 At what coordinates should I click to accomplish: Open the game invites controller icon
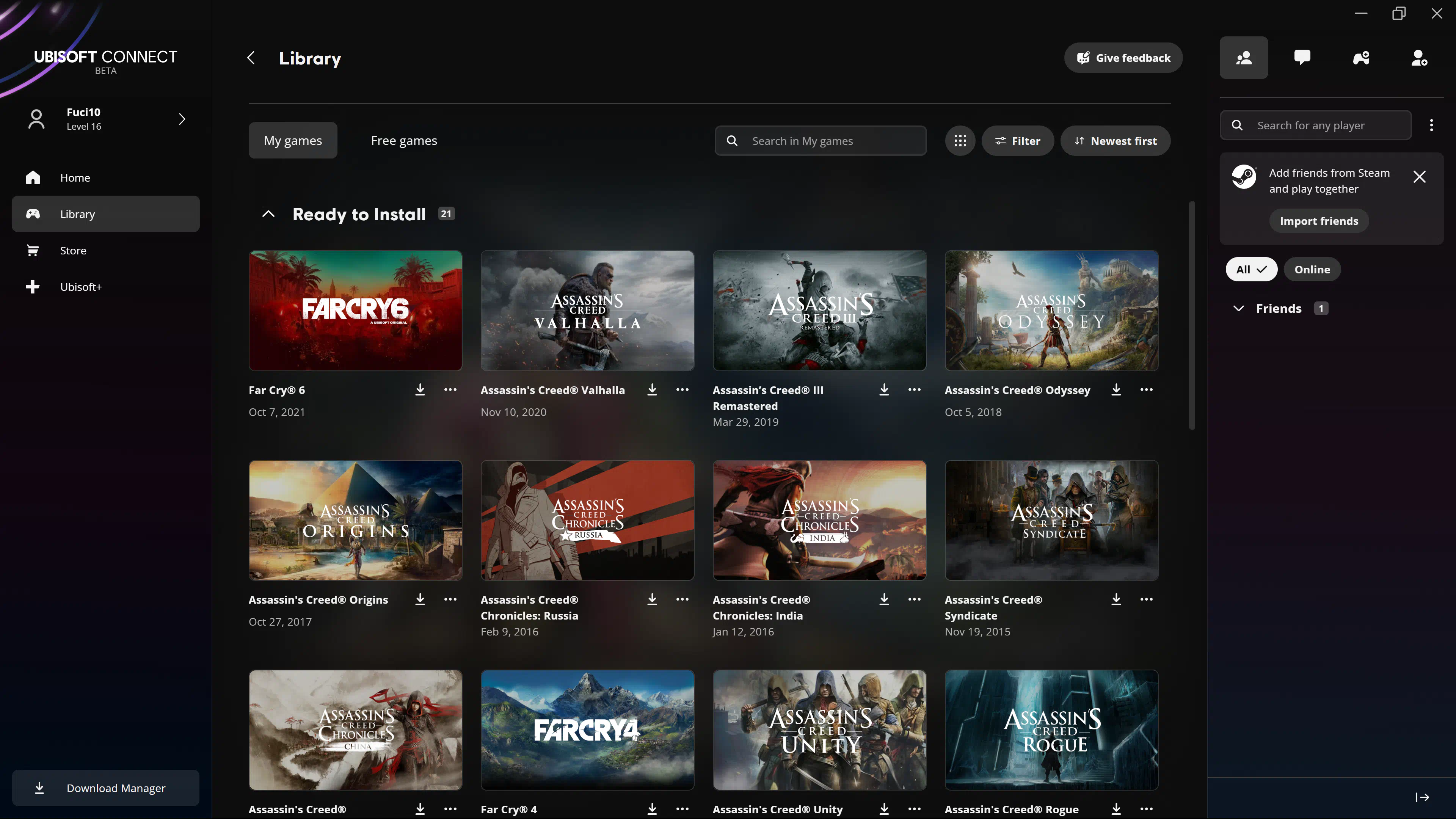point(1361,58)
